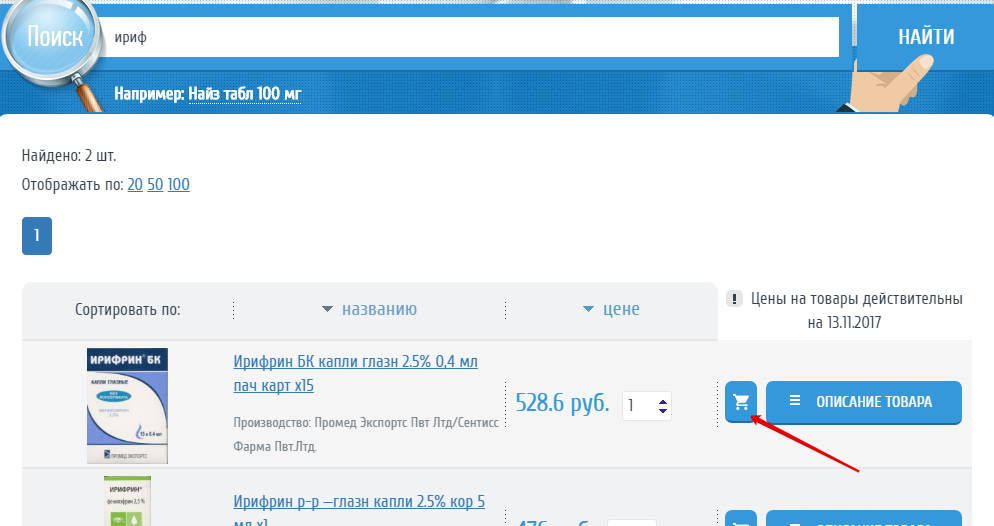Click the НАЙТИ search button

[x=926, y=37]
